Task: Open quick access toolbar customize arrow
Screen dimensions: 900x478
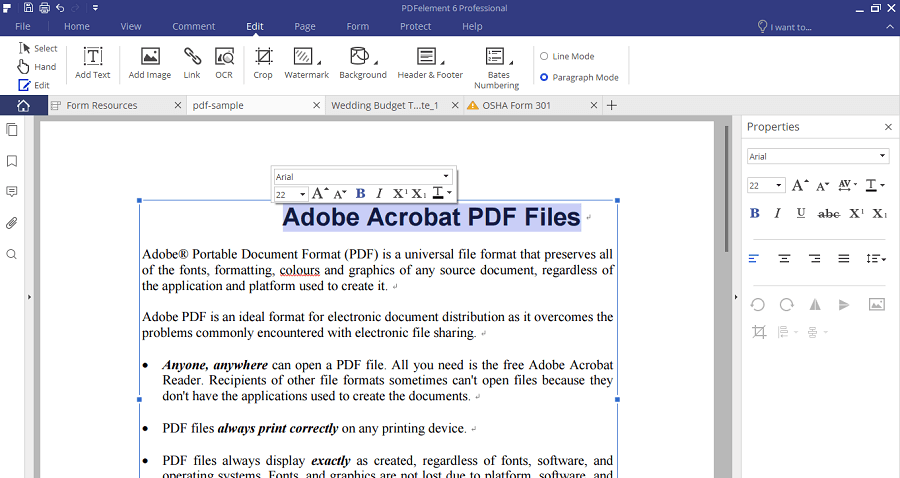Action: pyautogui.click(x=95, y=7)
